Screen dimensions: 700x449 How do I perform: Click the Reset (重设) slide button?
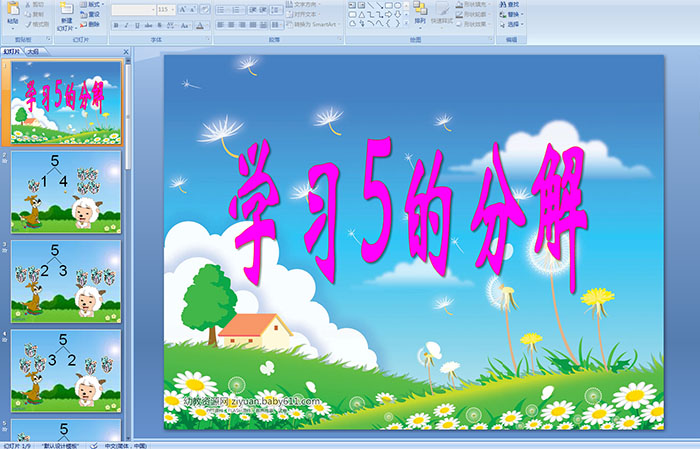[x=90, y=14]
